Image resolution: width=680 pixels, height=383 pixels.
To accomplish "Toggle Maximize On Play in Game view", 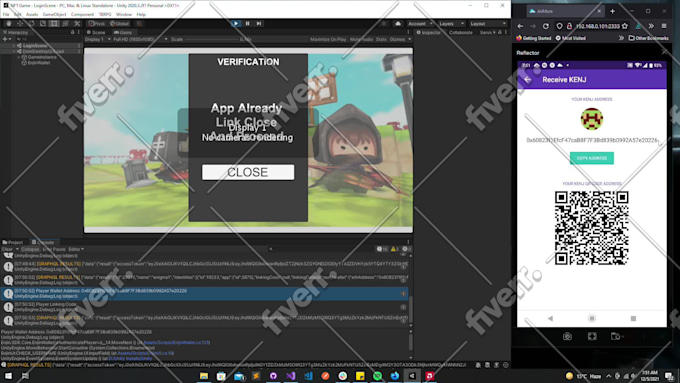I will pos(328,39).
